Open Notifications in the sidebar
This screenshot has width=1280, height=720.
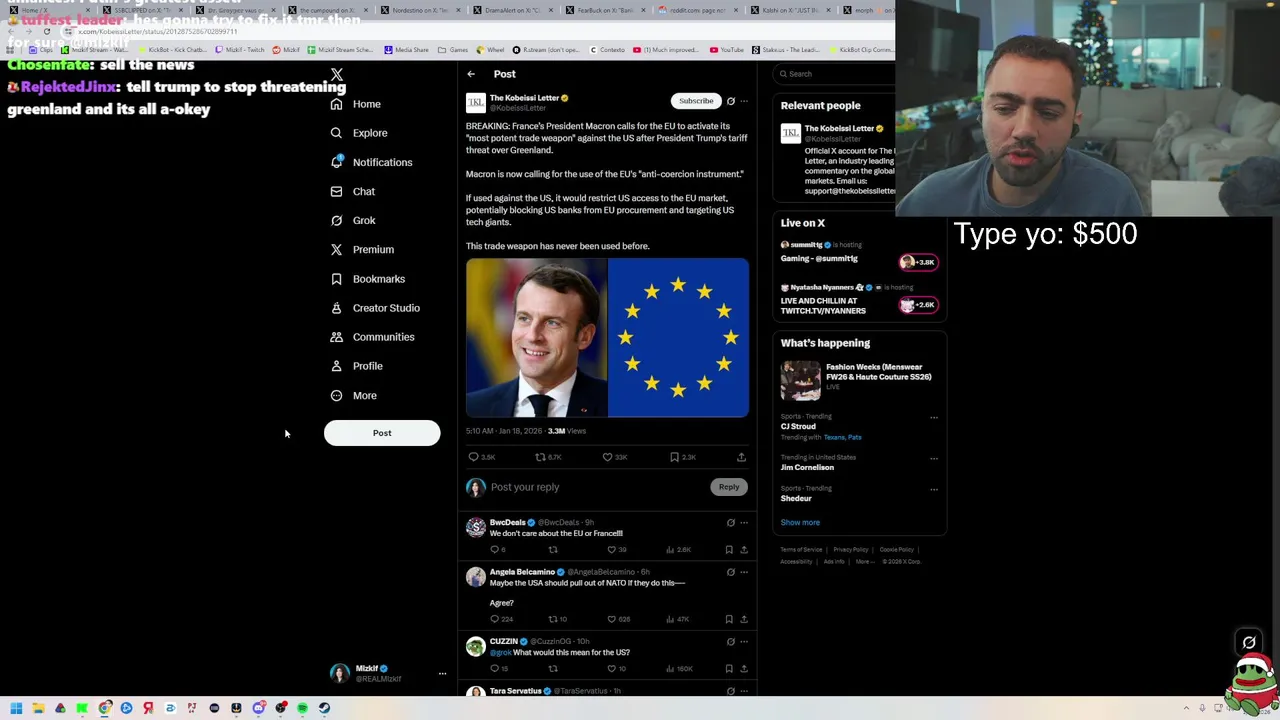[x=370, y=162]
